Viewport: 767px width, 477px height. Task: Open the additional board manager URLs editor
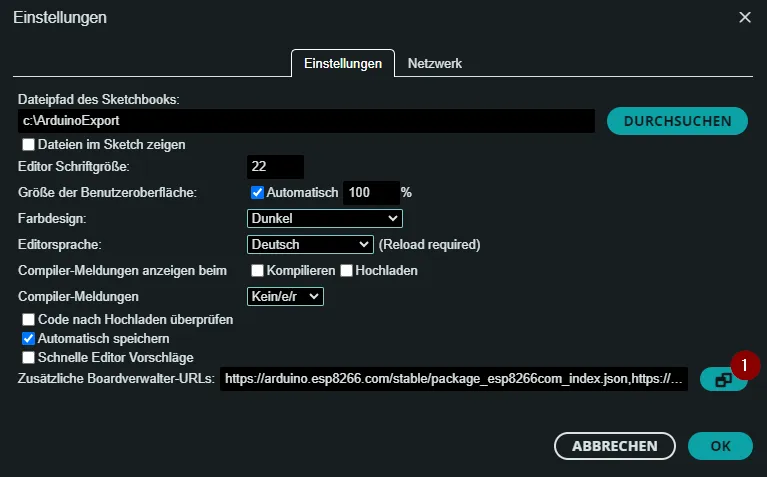(723, 379)
